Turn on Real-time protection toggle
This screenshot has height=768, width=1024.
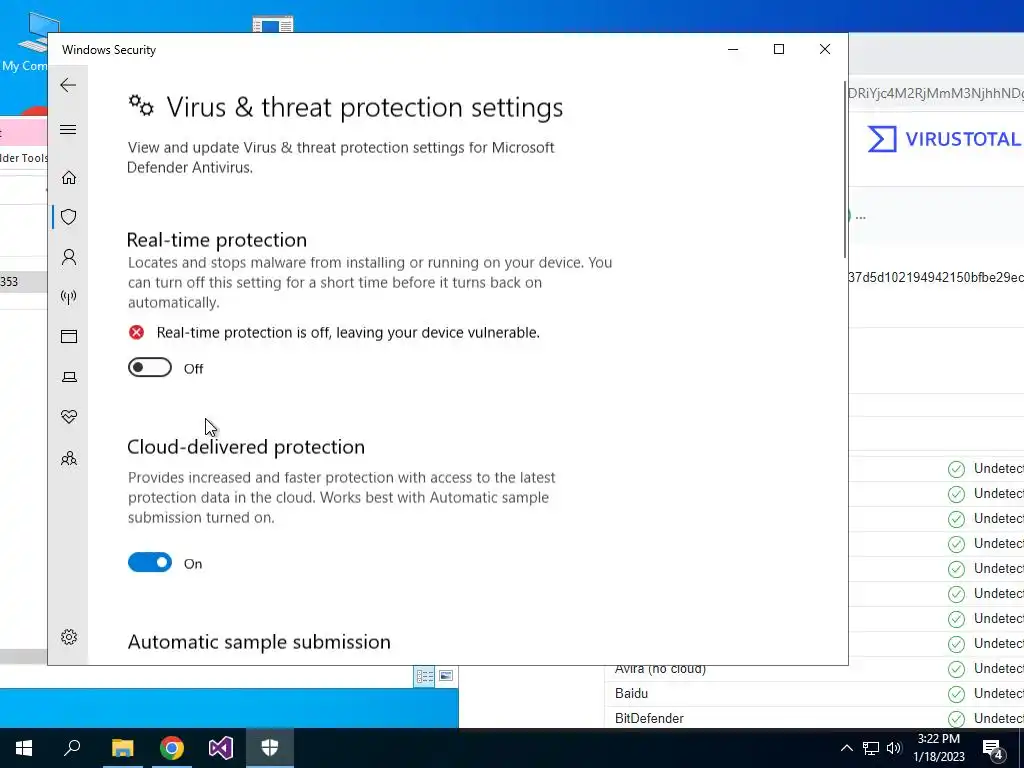click(150, 368)
